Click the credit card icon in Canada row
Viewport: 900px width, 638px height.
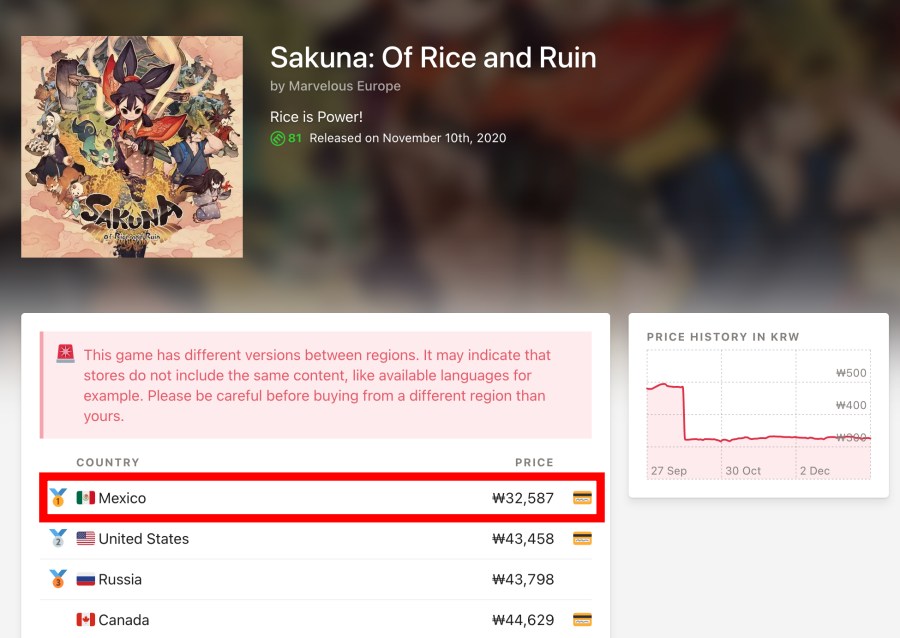[x=582, y=620]
